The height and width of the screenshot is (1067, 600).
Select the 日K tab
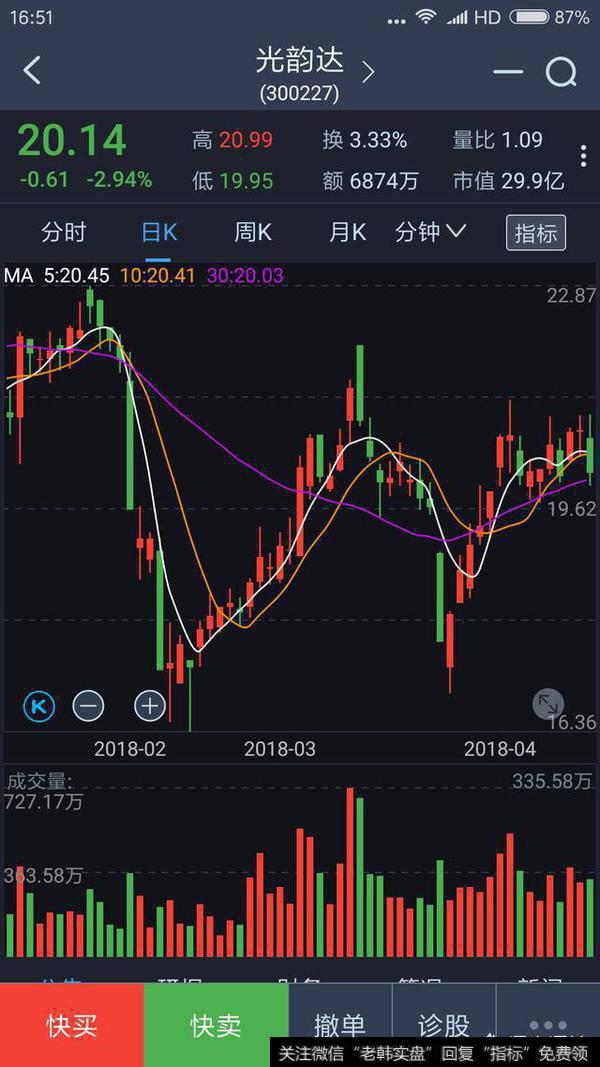click(x=159, y=233)
